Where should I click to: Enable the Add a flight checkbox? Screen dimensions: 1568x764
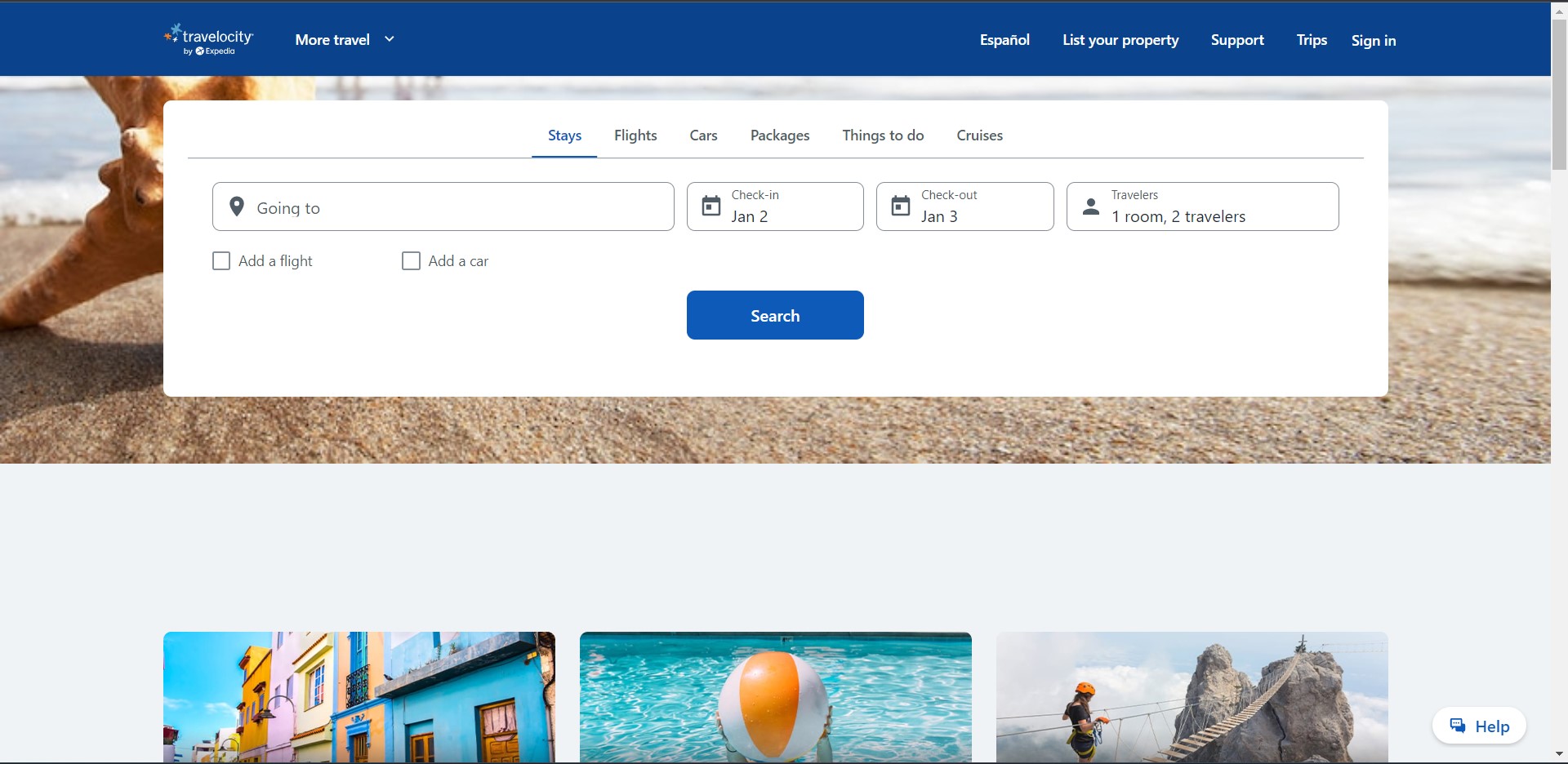click(221, 261)
